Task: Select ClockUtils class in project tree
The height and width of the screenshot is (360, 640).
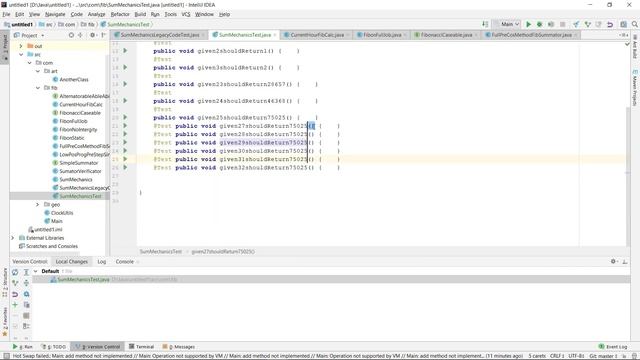Action: pos(62,213)
